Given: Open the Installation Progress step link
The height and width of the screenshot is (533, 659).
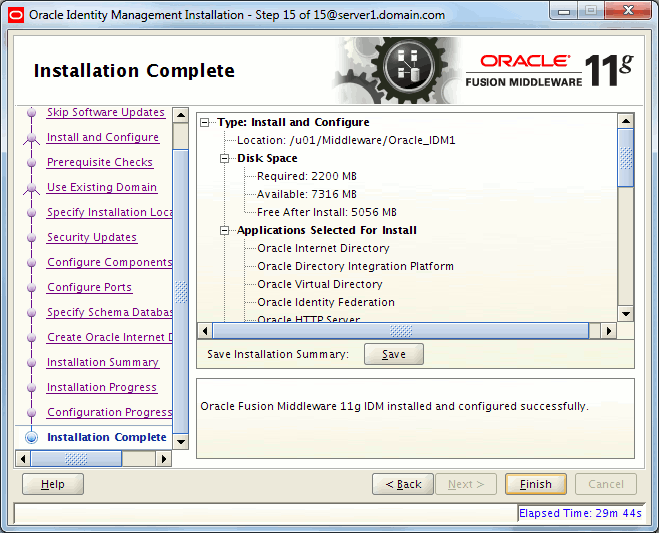Looking at the screenshot, I should 102,387.
